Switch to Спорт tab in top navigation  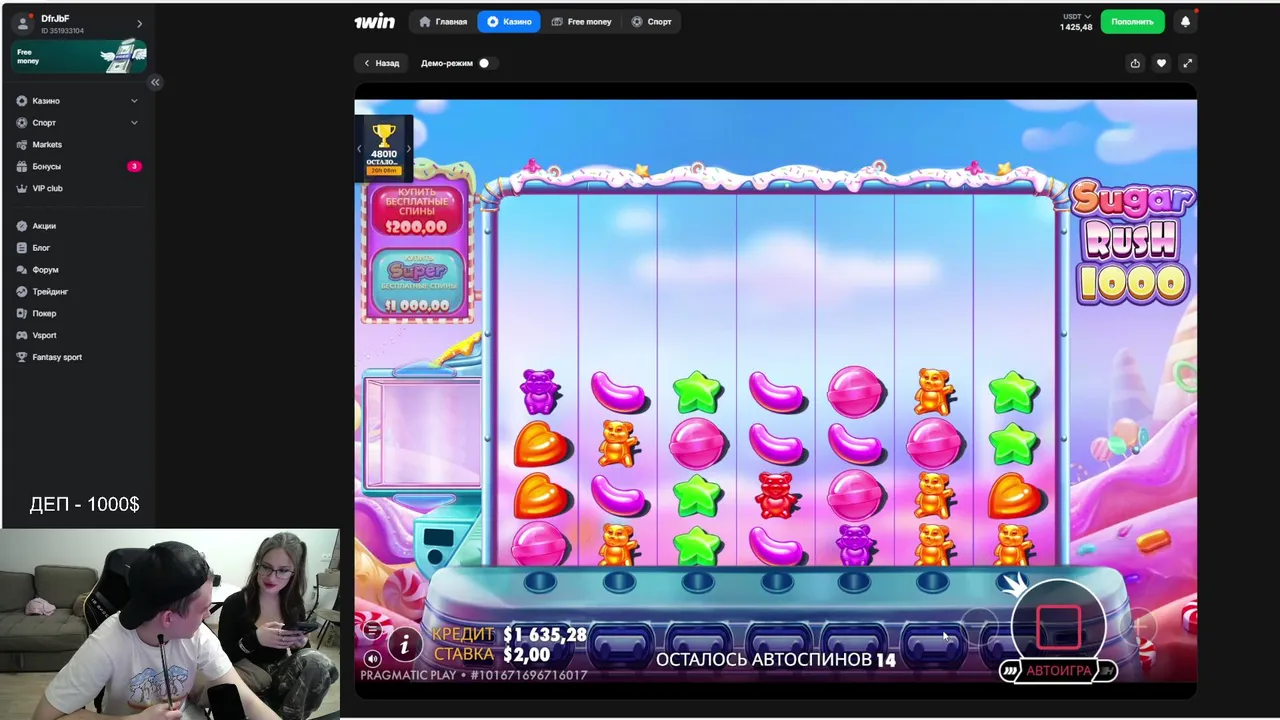[651, 21]
